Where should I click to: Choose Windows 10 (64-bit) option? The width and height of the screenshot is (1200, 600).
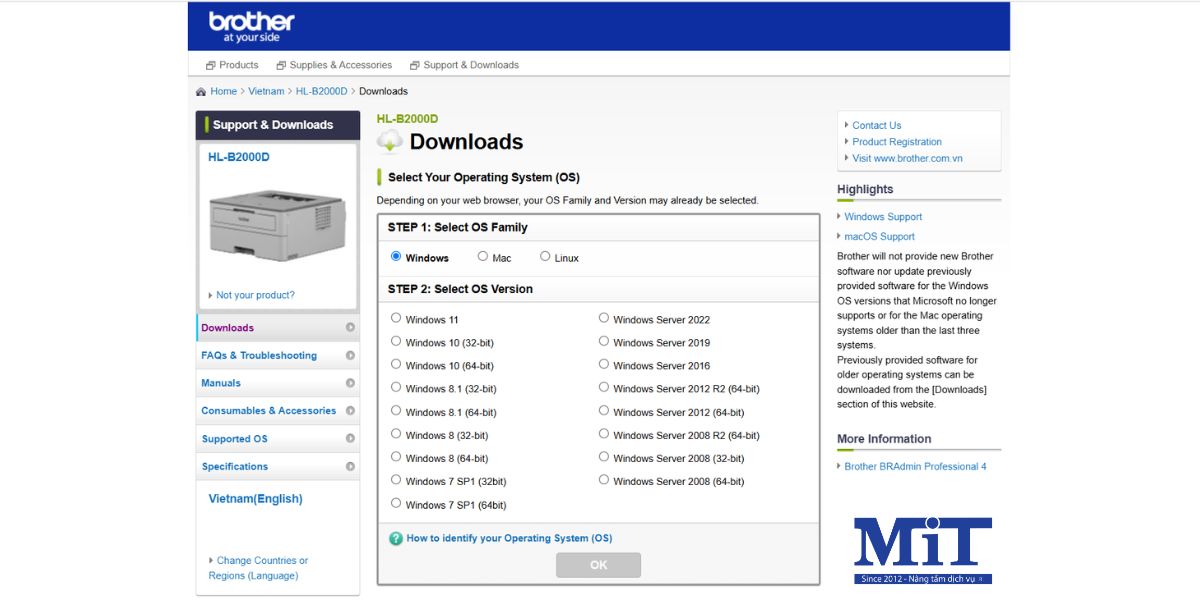point(396,364)
